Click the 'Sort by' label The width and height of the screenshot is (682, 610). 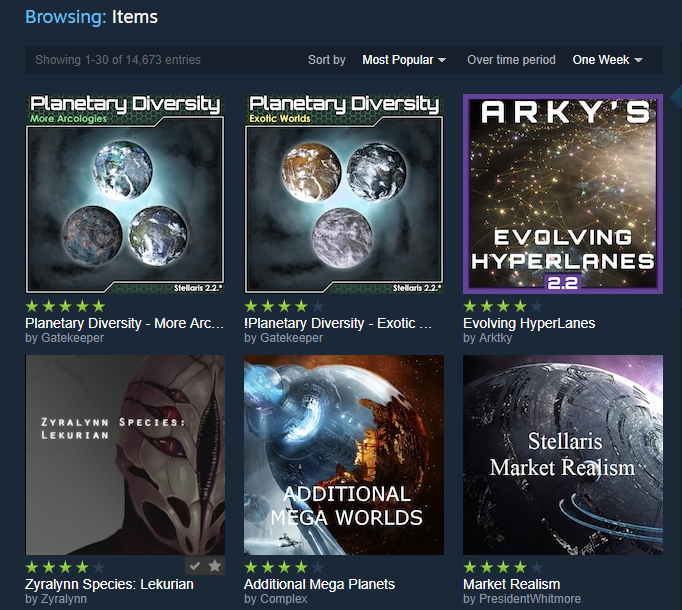point(327,60)
